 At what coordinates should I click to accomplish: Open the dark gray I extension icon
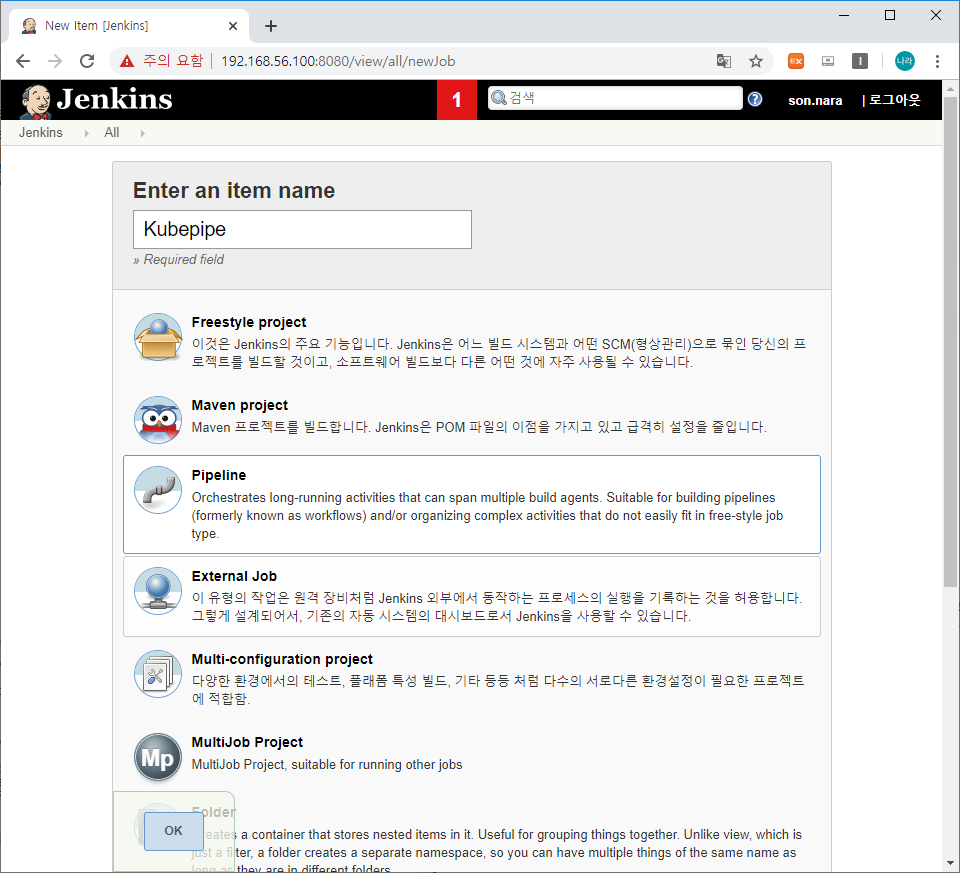click(860, 61)
